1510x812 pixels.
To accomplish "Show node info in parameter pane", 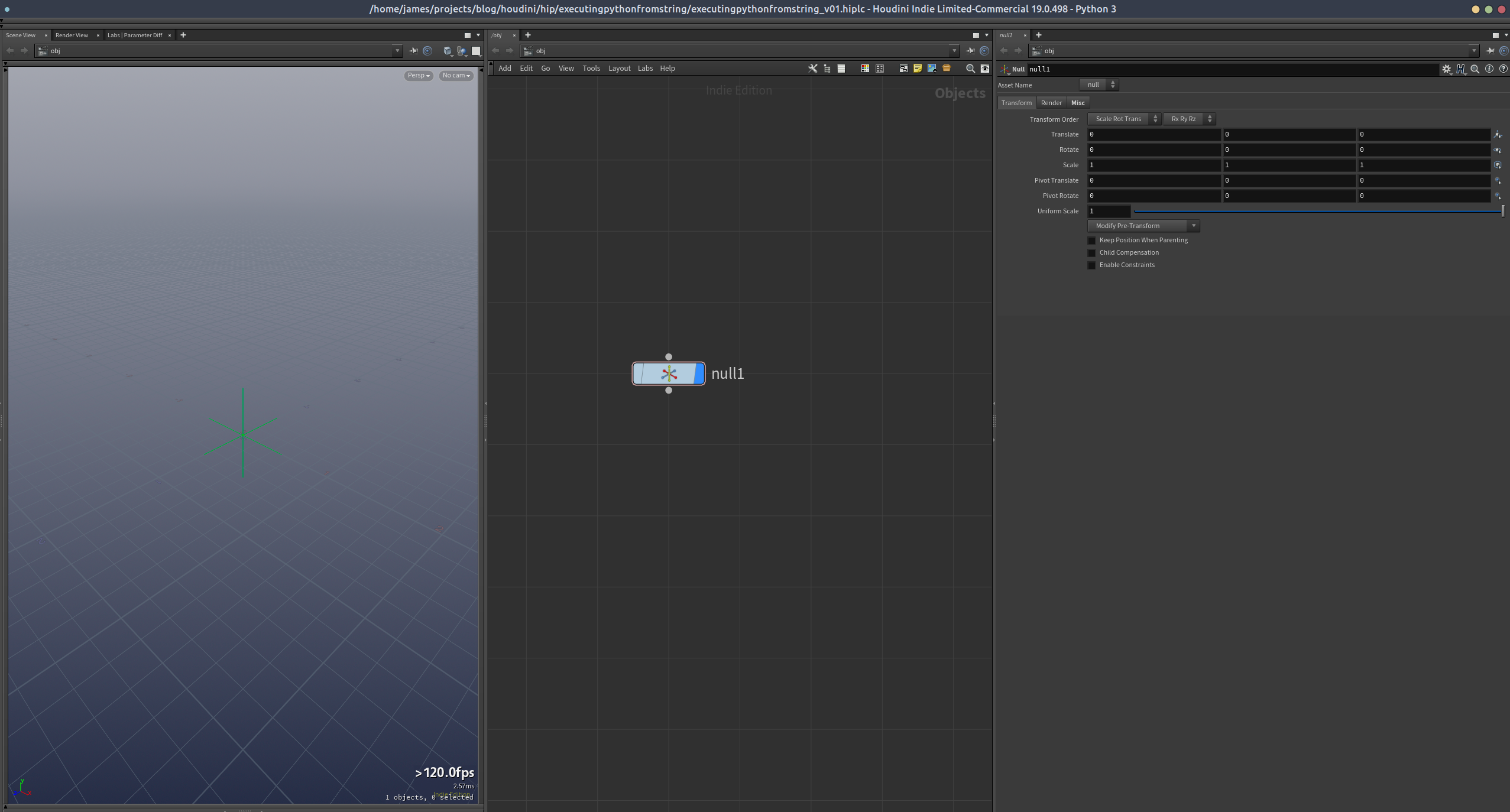I will [1489, 69].
